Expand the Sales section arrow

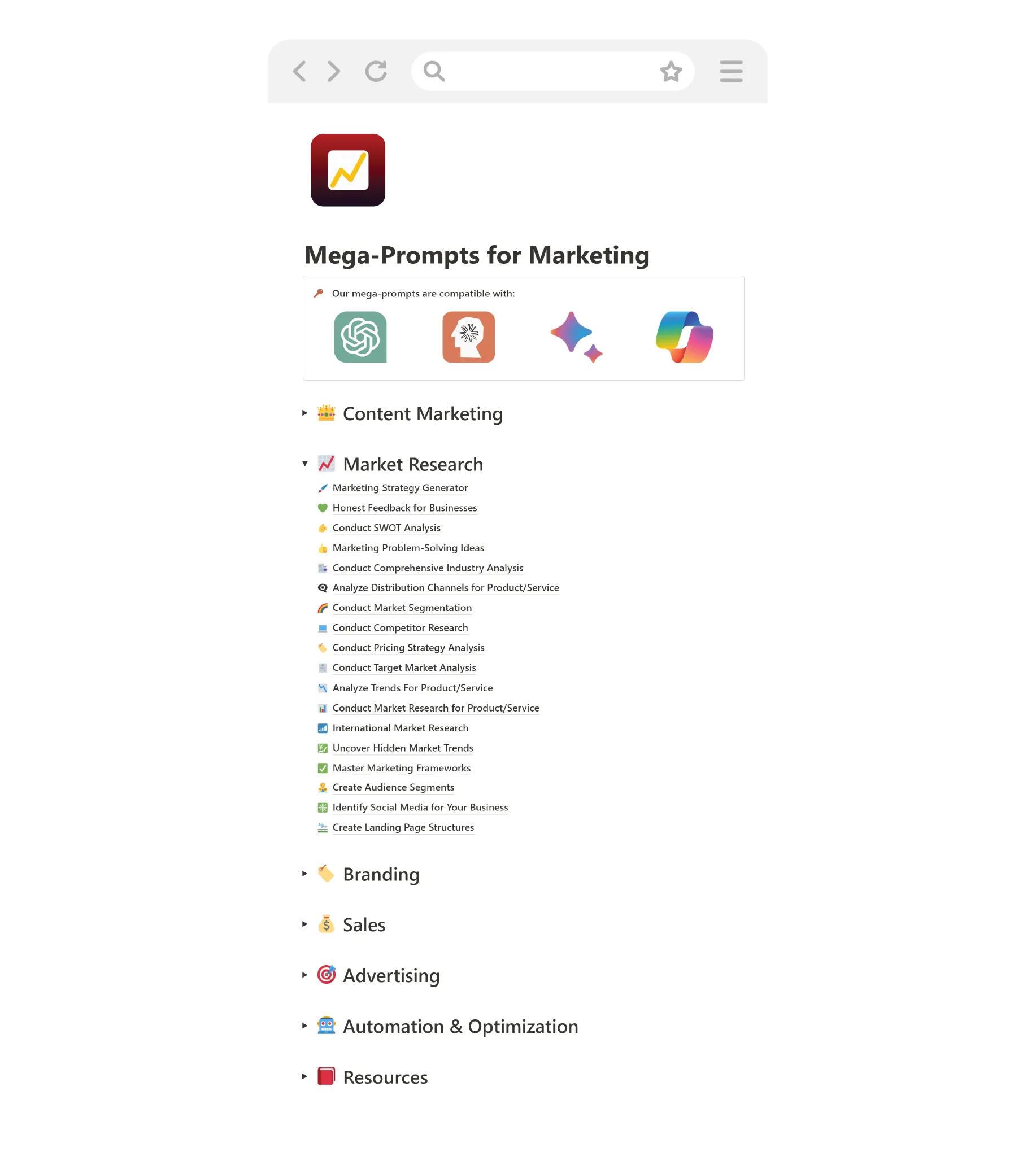click(304, 924)
